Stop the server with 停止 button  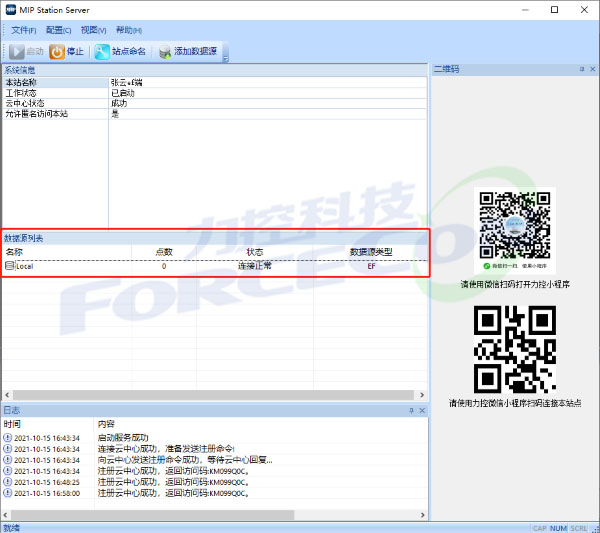pos(66,52)
